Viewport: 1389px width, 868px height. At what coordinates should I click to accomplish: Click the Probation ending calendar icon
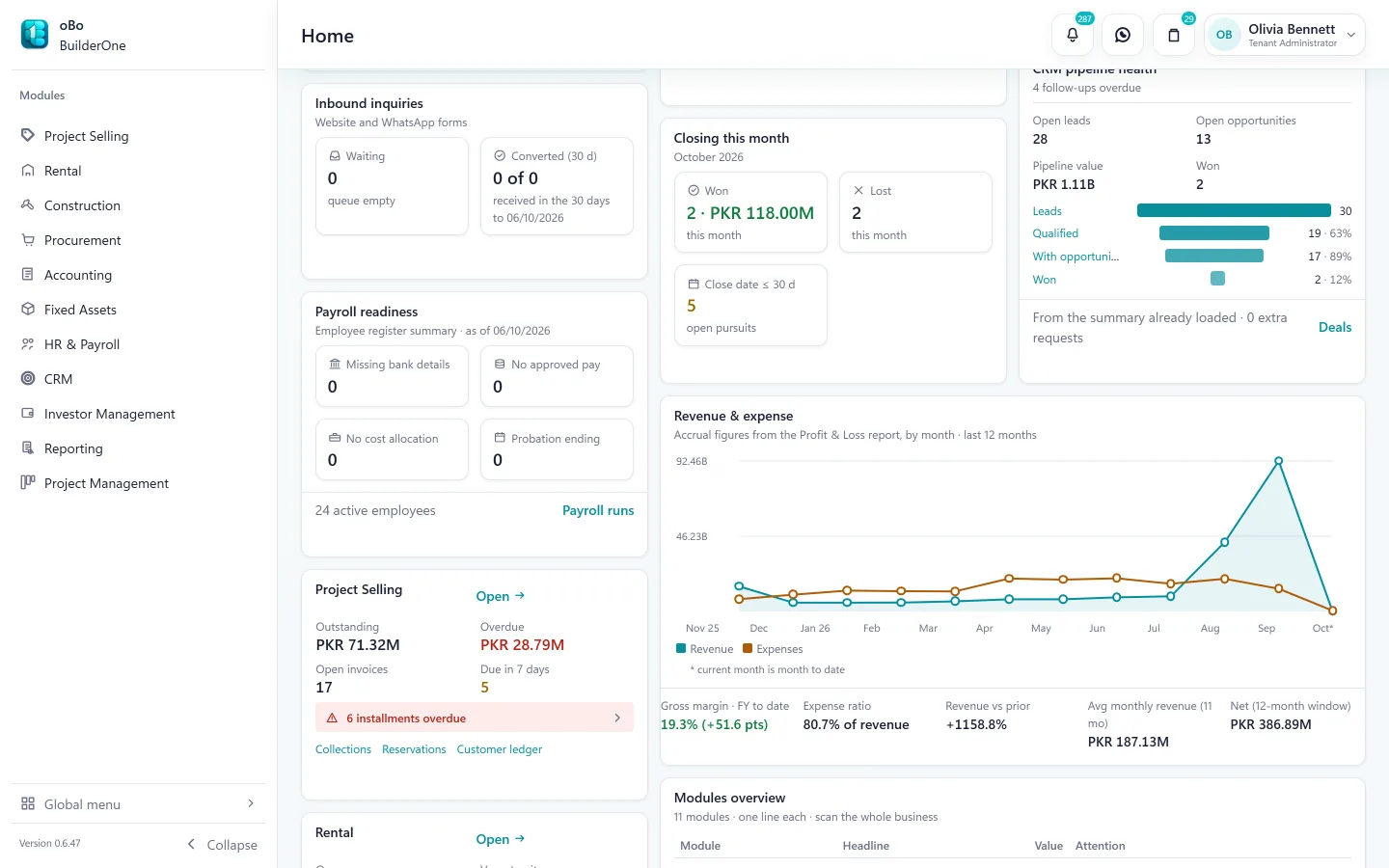click(x=500, y=438)
